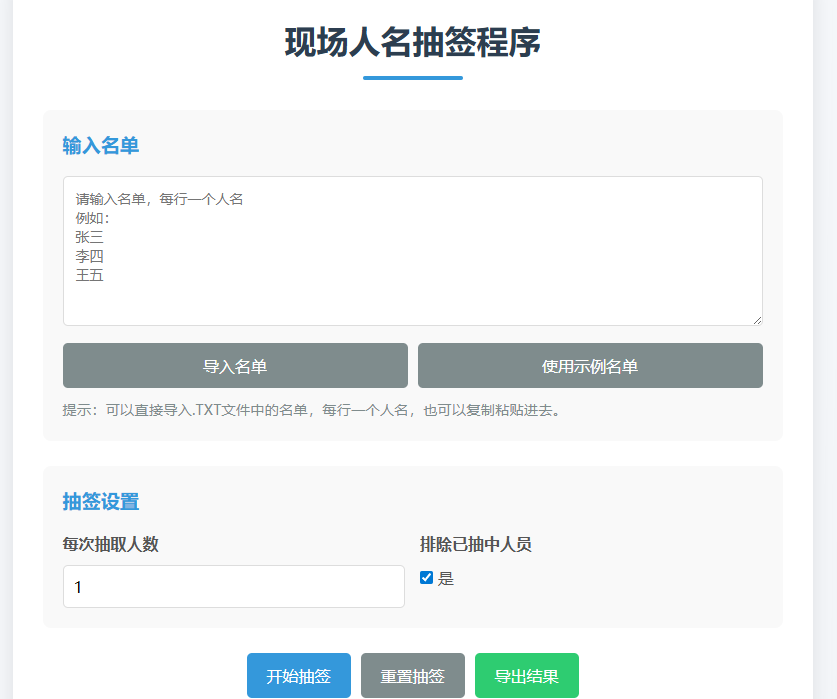Click the blue underline beneath the title

412,77
